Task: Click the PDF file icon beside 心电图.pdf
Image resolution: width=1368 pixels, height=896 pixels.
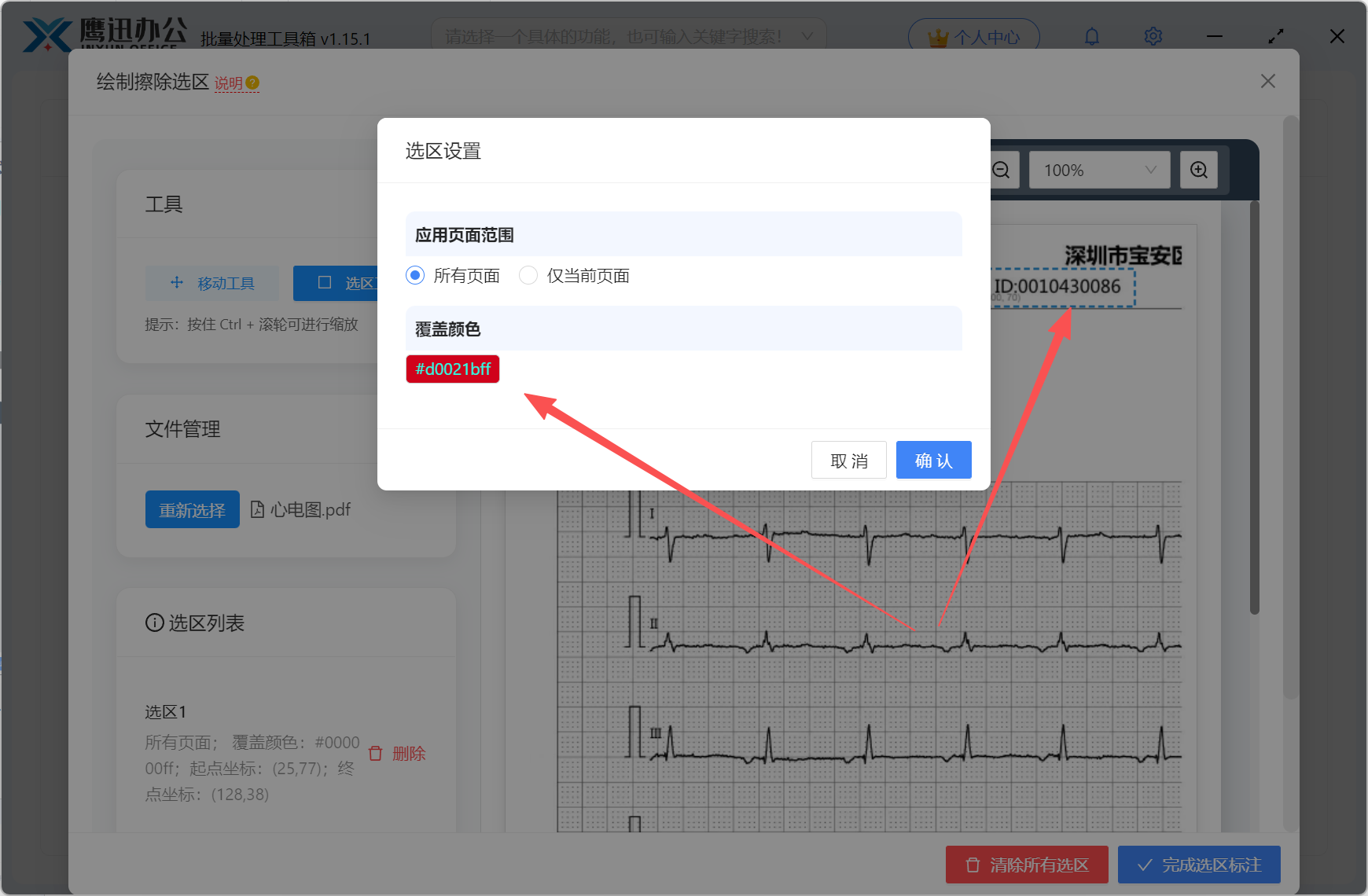Action: (x=259, y=509)
